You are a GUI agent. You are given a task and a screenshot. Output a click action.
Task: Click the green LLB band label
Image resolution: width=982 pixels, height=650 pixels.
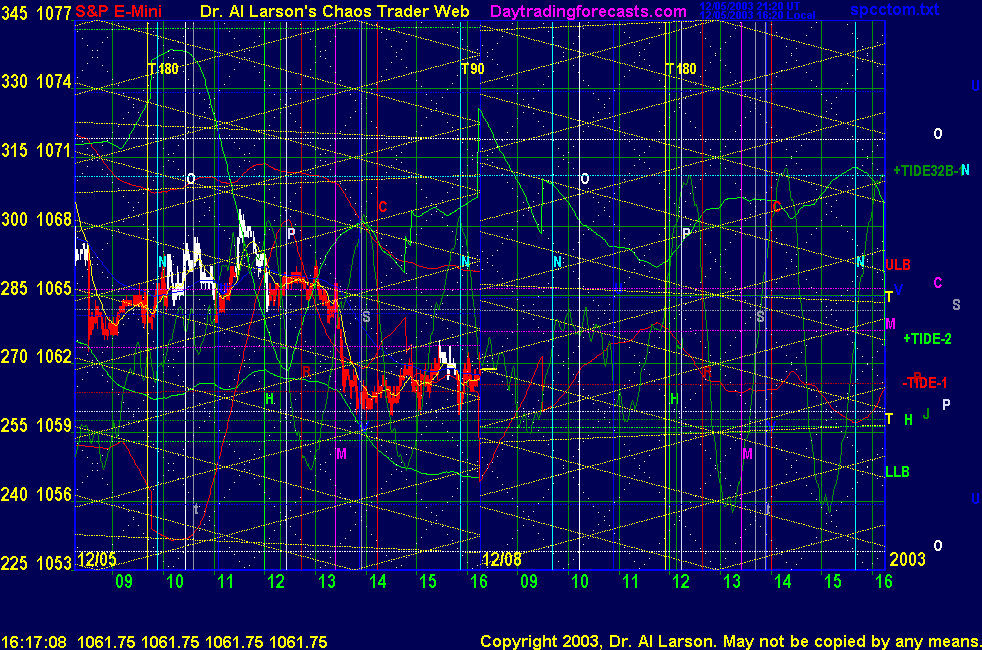tap(897, 472)
